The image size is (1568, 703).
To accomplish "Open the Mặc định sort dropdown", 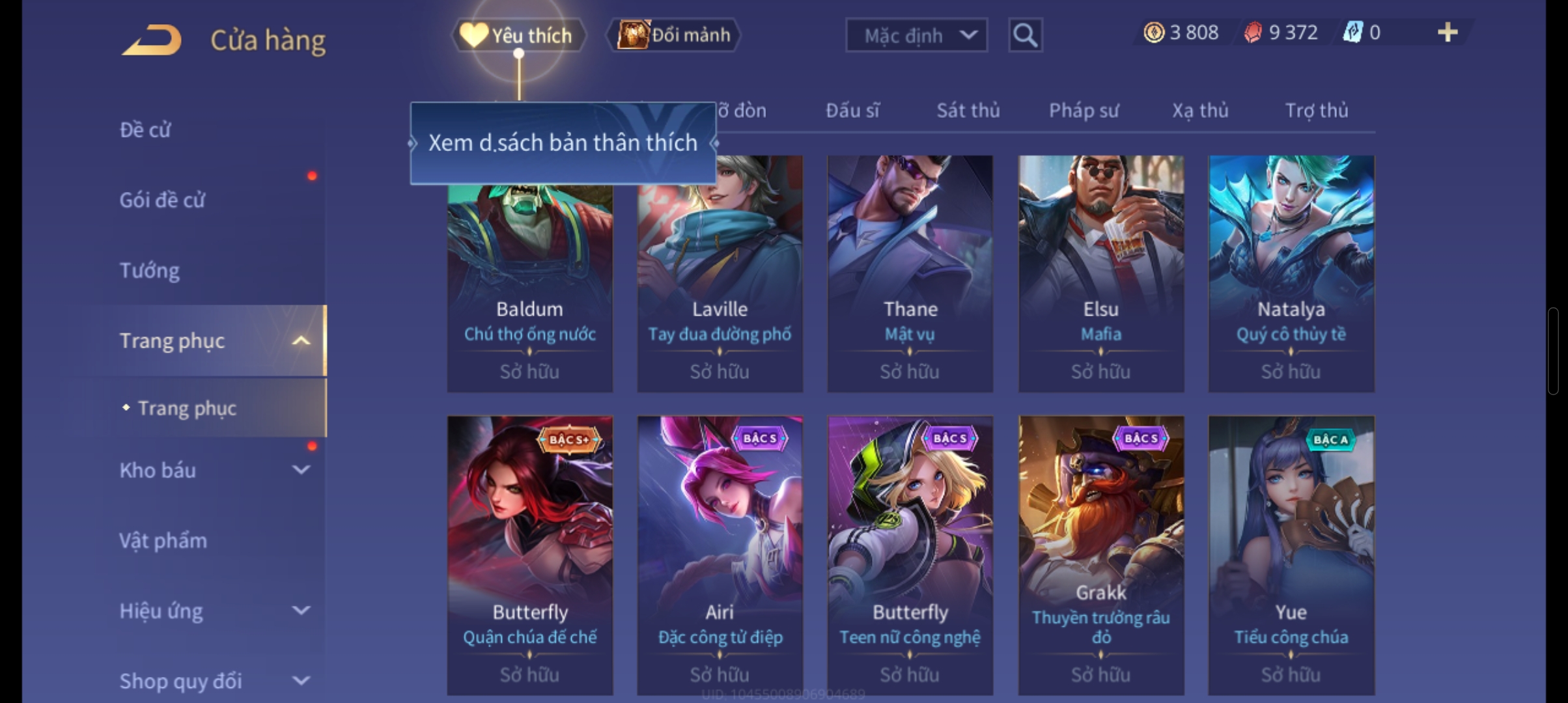I will click(916, 35).
